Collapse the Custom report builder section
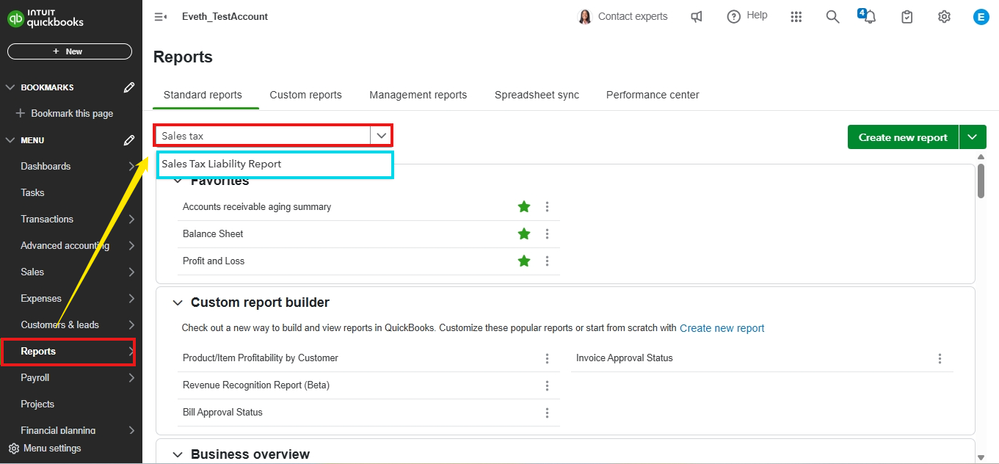The width and height of the screenshot is (999, 464). pos(178,302)
